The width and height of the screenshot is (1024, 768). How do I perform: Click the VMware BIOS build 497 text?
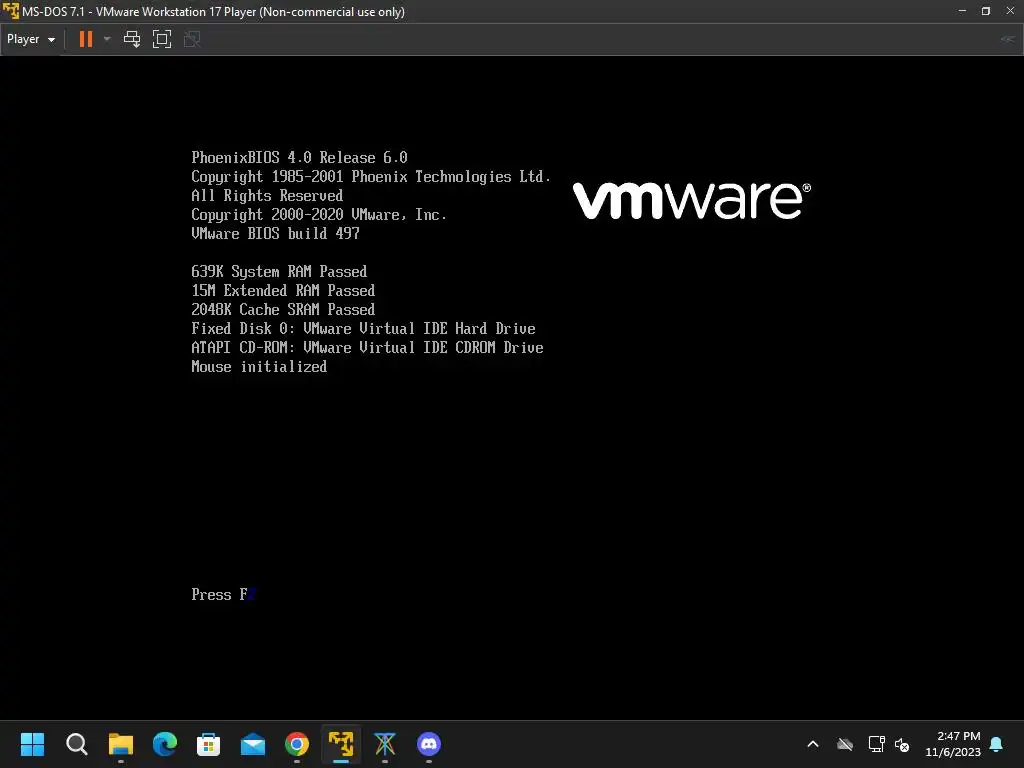tap(275, 233)
